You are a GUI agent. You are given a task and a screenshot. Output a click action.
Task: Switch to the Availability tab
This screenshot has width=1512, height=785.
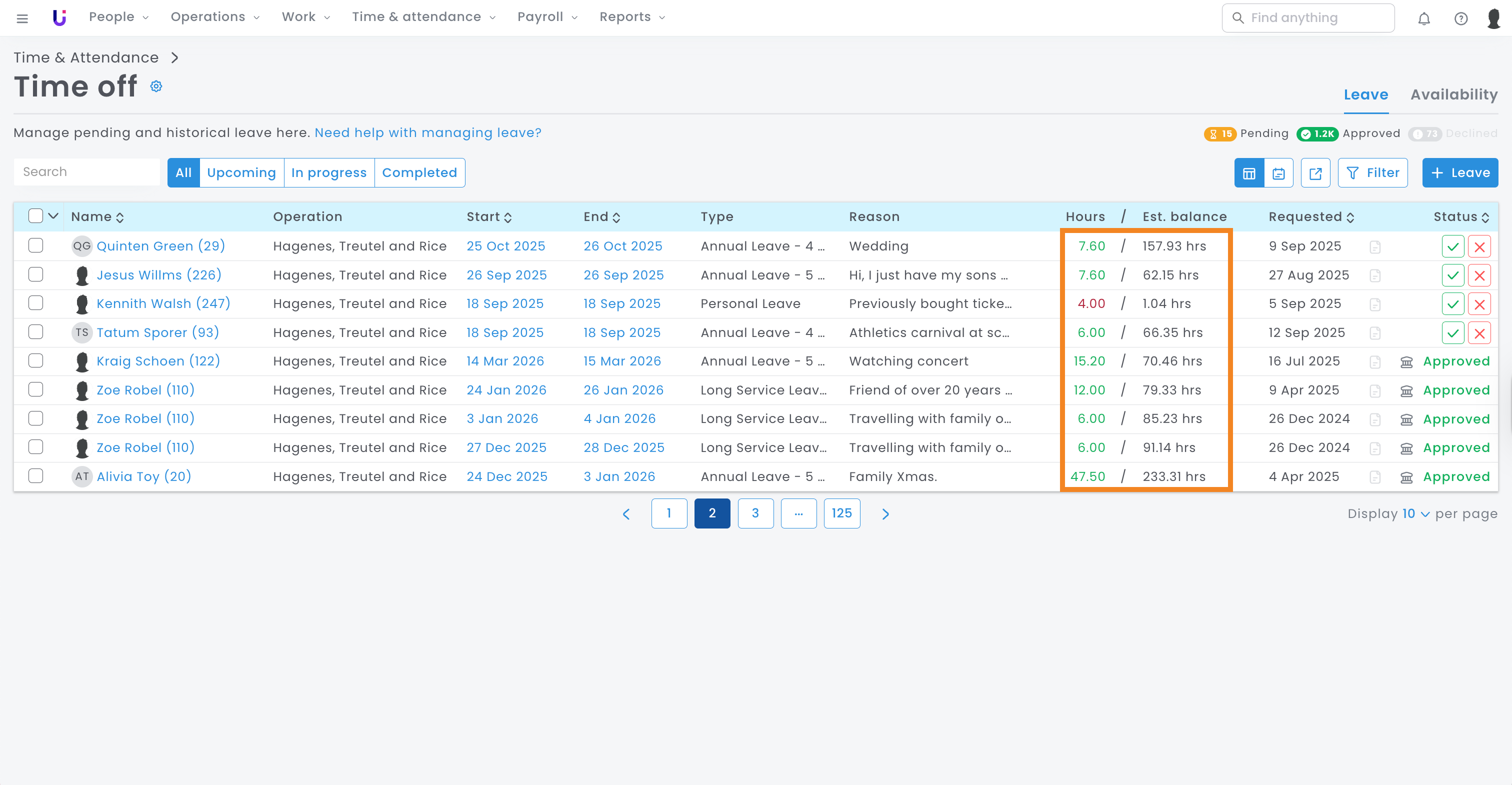pos(1453,94)
